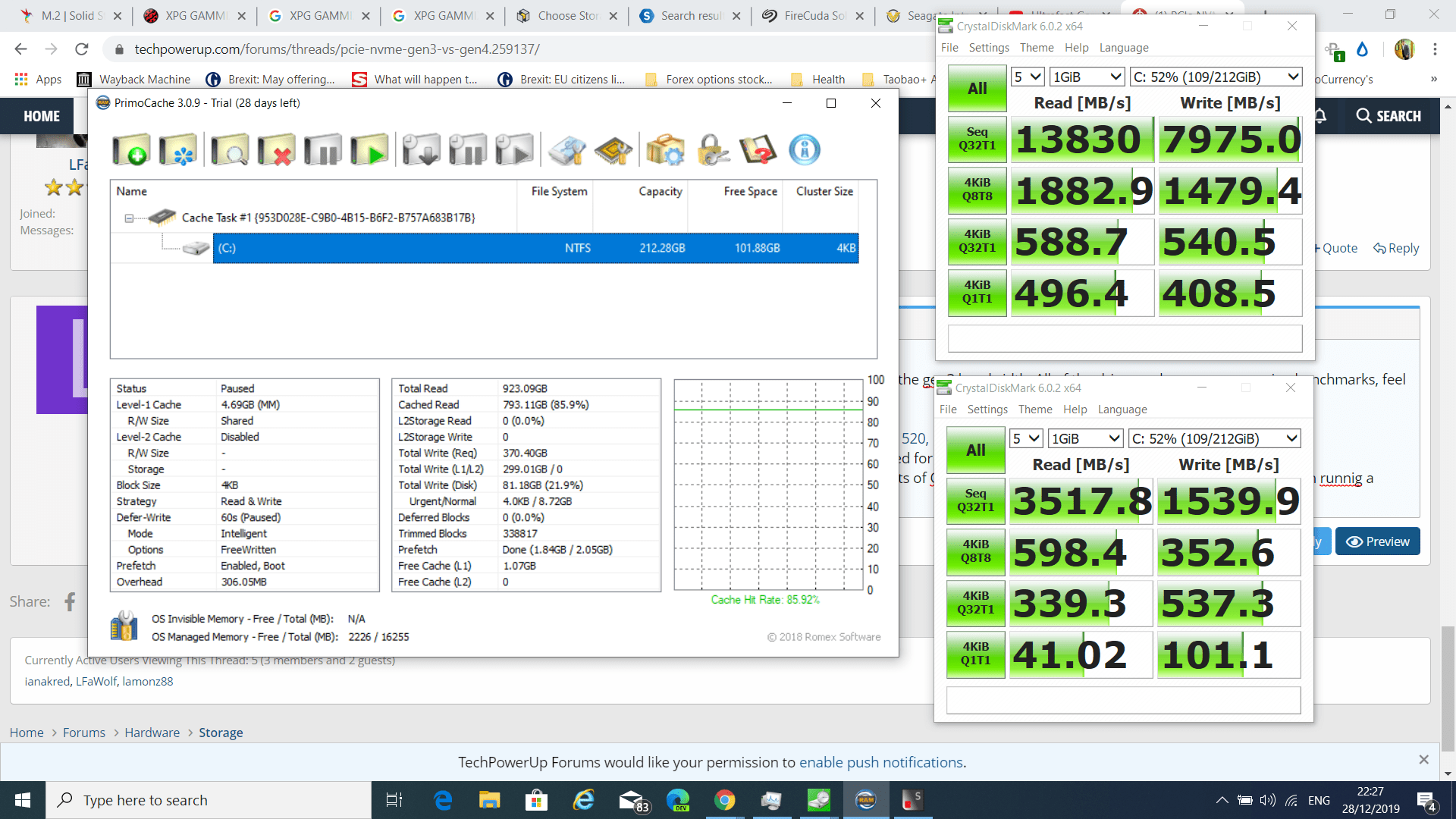Open the level-2 storage management tool icon

(x=567, y=149)
